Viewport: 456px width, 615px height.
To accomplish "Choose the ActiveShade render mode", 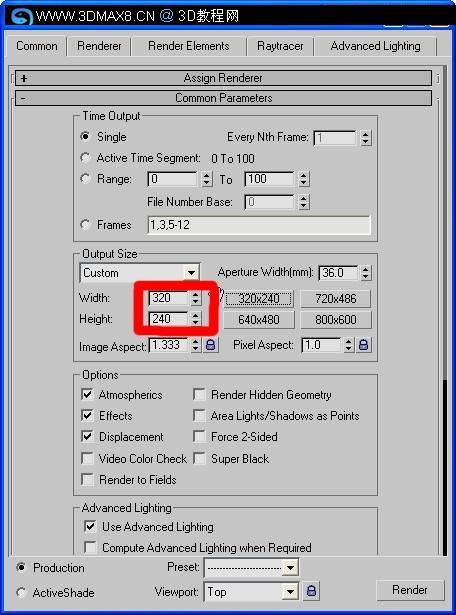I will (x=21, y=592).
